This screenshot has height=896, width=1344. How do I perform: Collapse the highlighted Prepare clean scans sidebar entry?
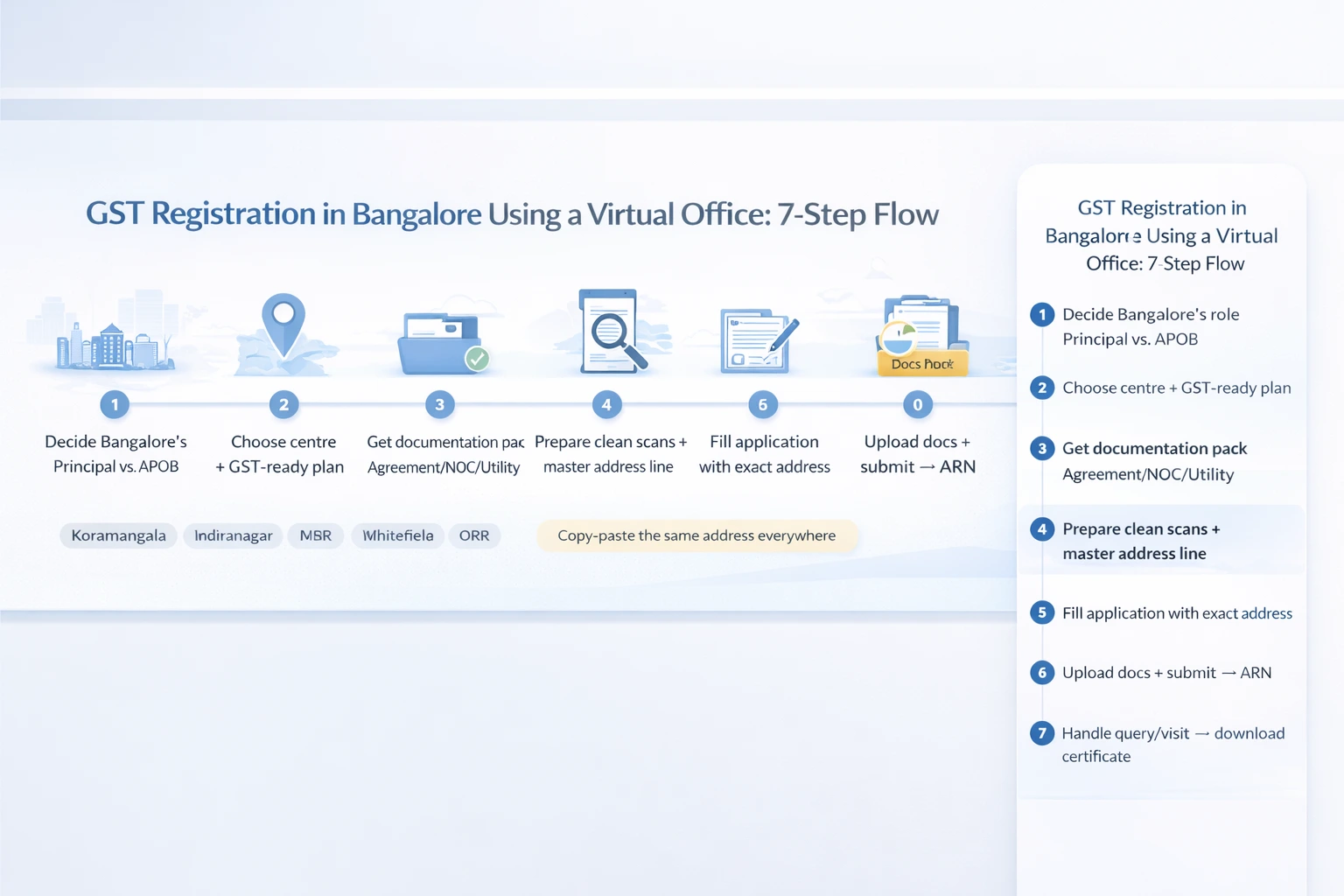(x=1141, y=541)
